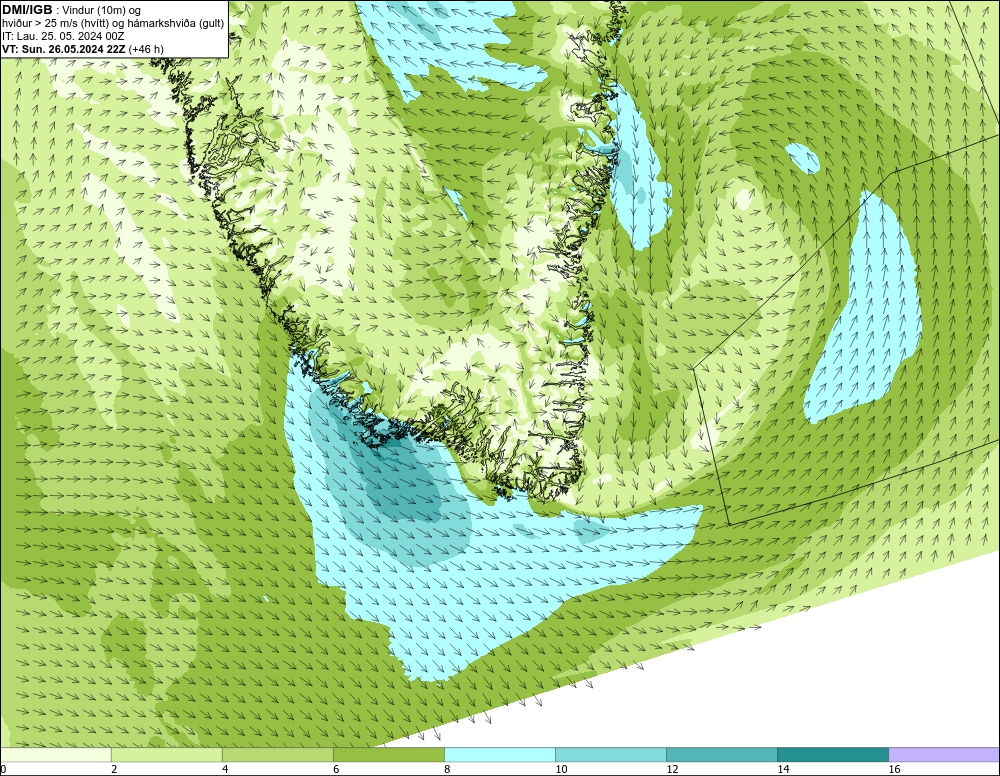Click the 12–14 m/s medium teal legend swatch
The width and height of the screenshot is (1000, 776).
coord(722,755)
